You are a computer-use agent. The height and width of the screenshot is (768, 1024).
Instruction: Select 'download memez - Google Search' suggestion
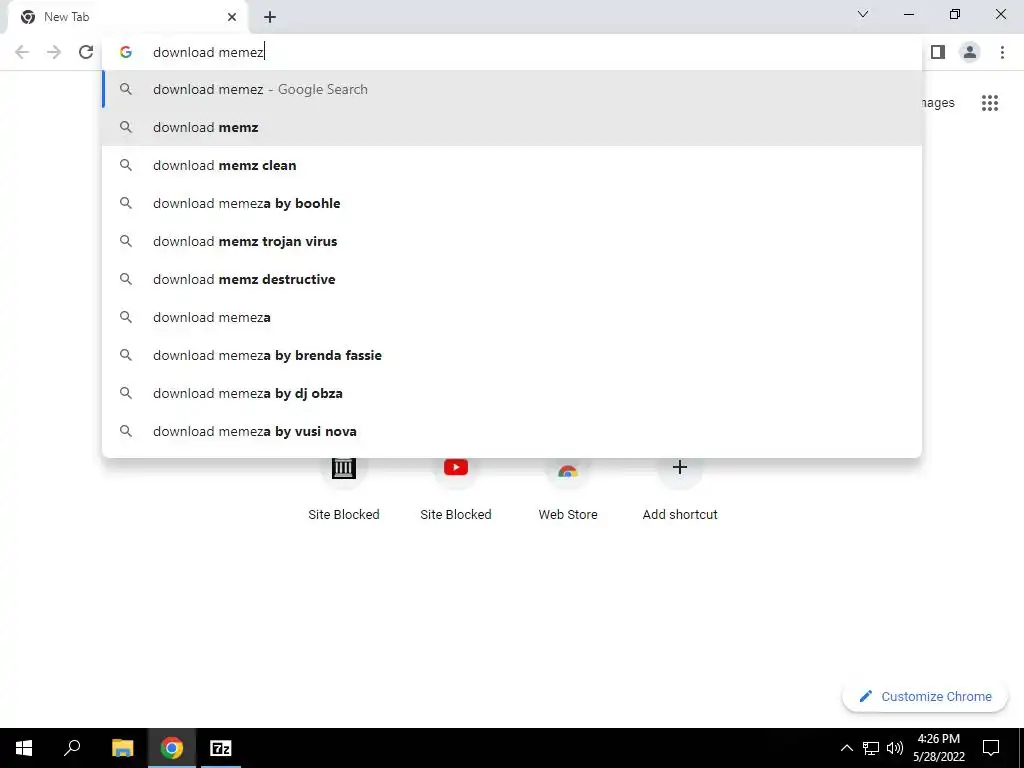[512, 89]
